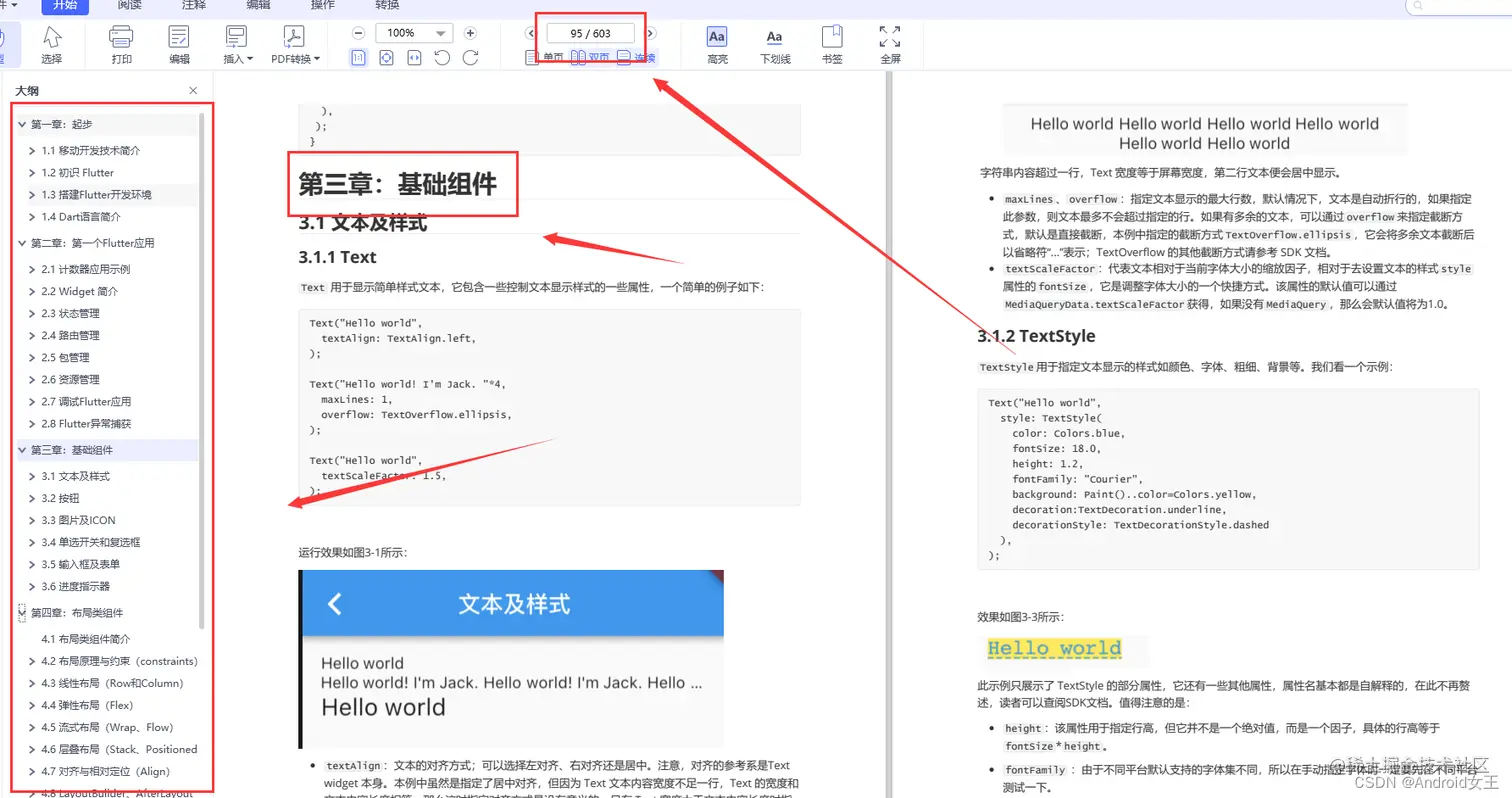The image size is (1512, 798).
Task: Open the 插入 insert dropdown
Action: (x=234, y=43)
